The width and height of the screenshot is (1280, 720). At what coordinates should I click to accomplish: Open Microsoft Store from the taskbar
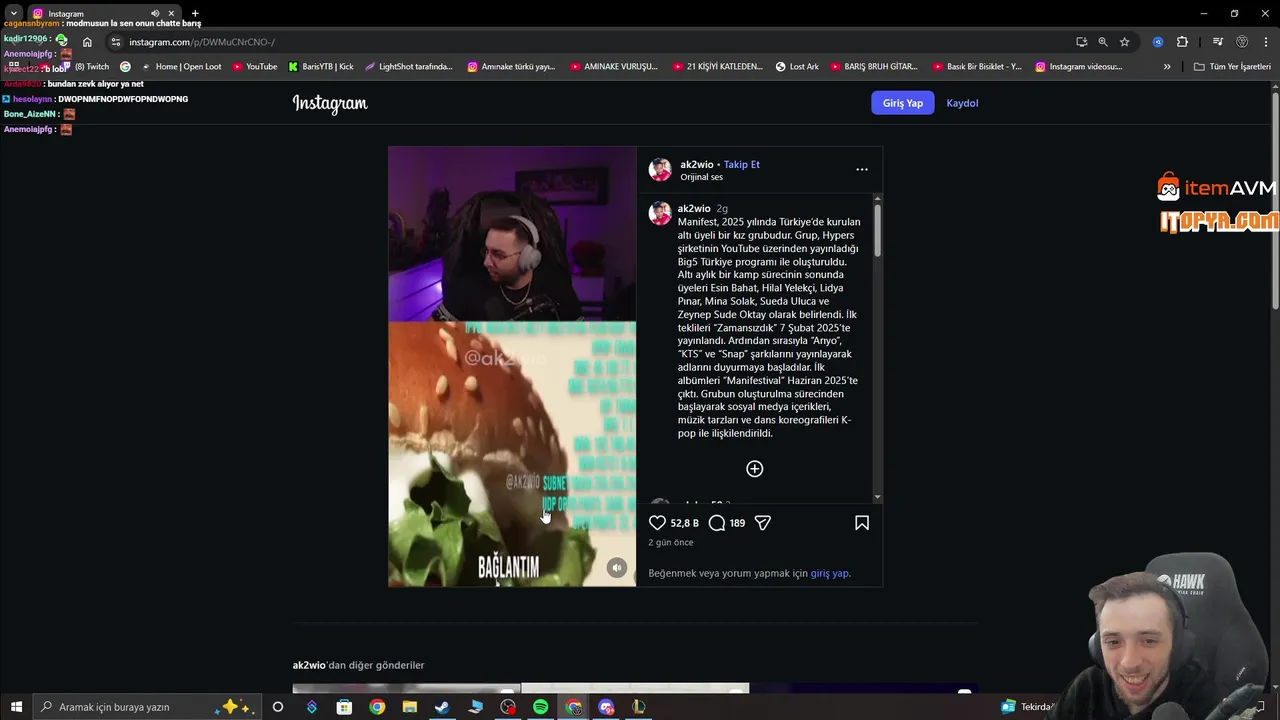[344, 707]
